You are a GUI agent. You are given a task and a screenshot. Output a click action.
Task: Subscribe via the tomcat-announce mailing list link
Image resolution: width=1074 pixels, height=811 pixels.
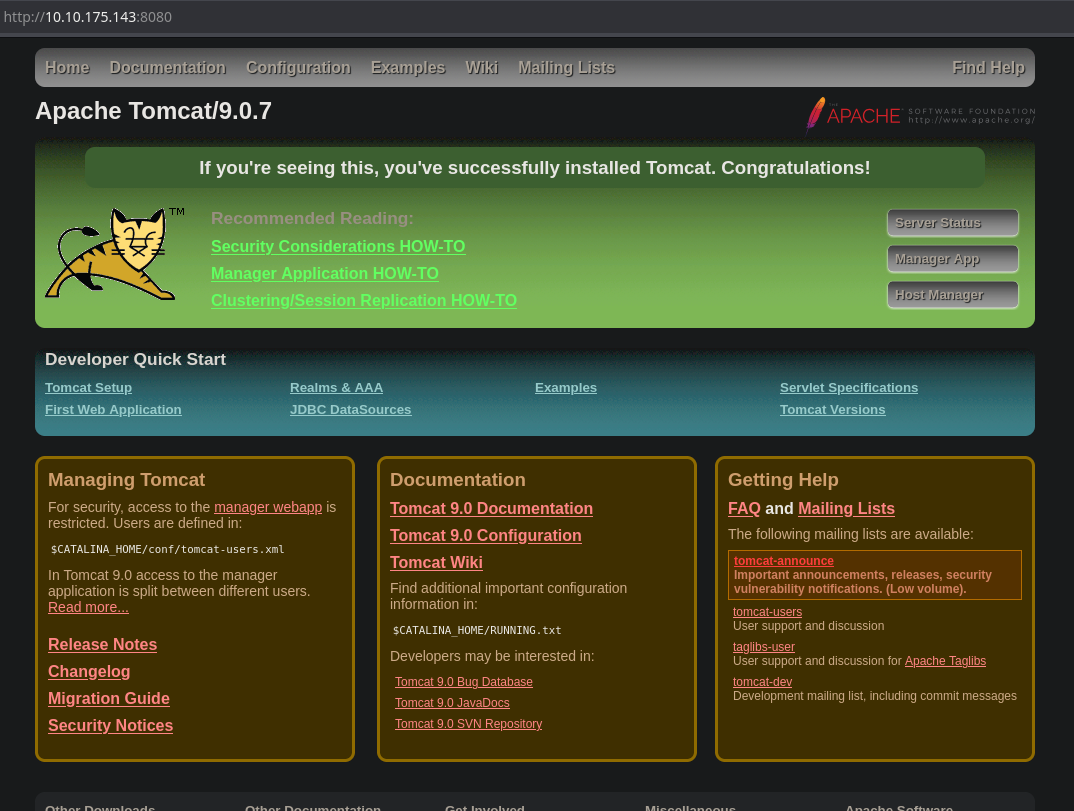783,561
